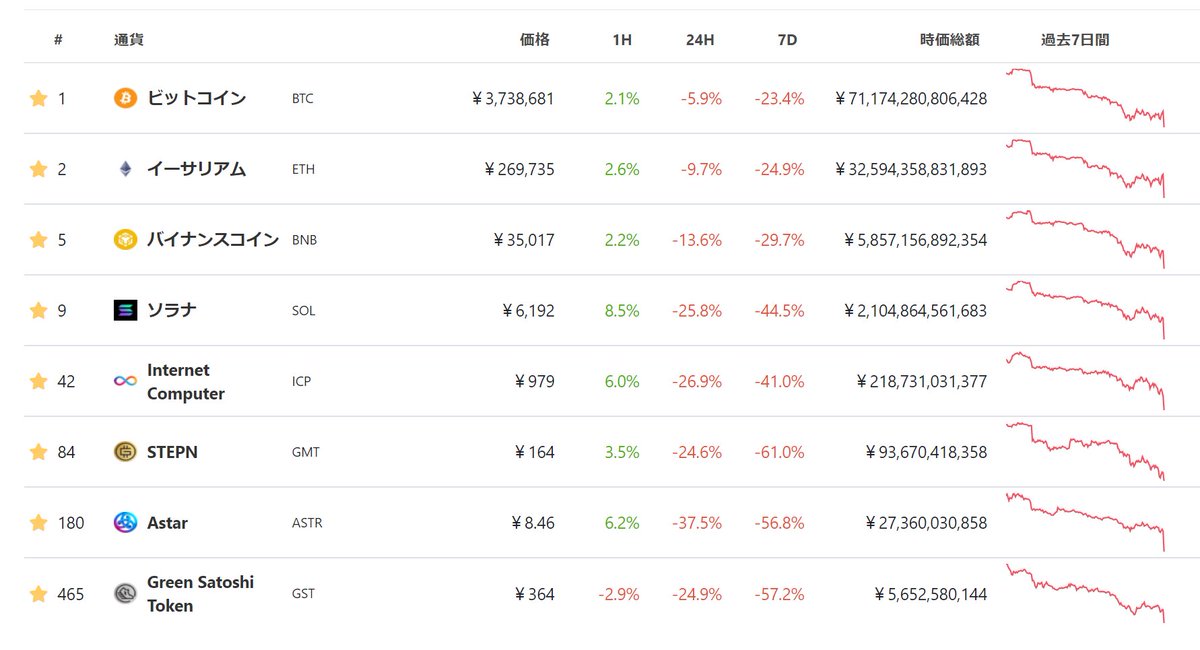The height and width of the screenshot is (650, 1200).
Task: Click the GMT ticker symbol
Action: [x=305, y=453]
